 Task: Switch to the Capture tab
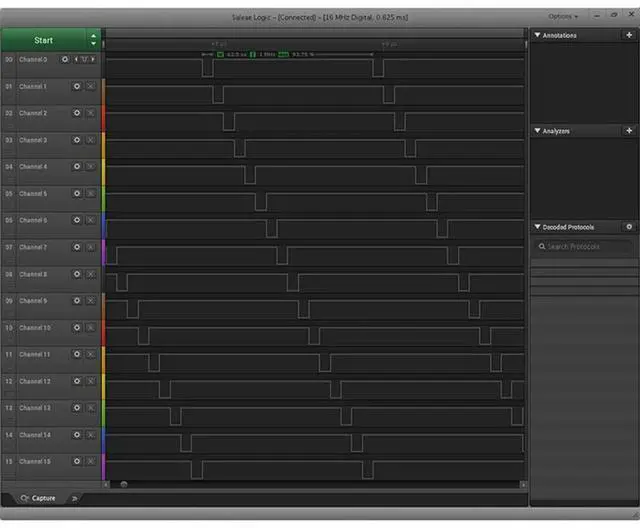(38, 498)
